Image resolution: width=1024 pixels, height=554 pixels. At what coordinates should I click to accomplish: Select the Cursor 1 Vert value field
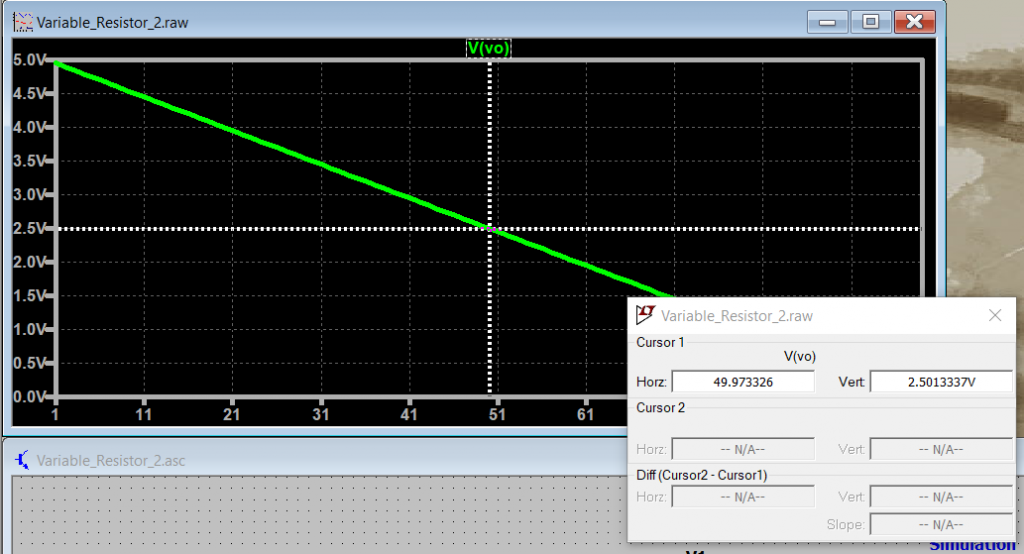(x=941, y=381)
